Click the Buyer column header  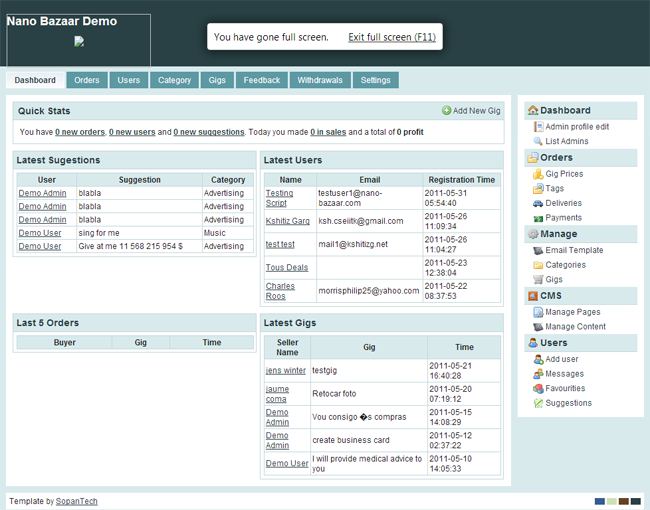(64, 342)
